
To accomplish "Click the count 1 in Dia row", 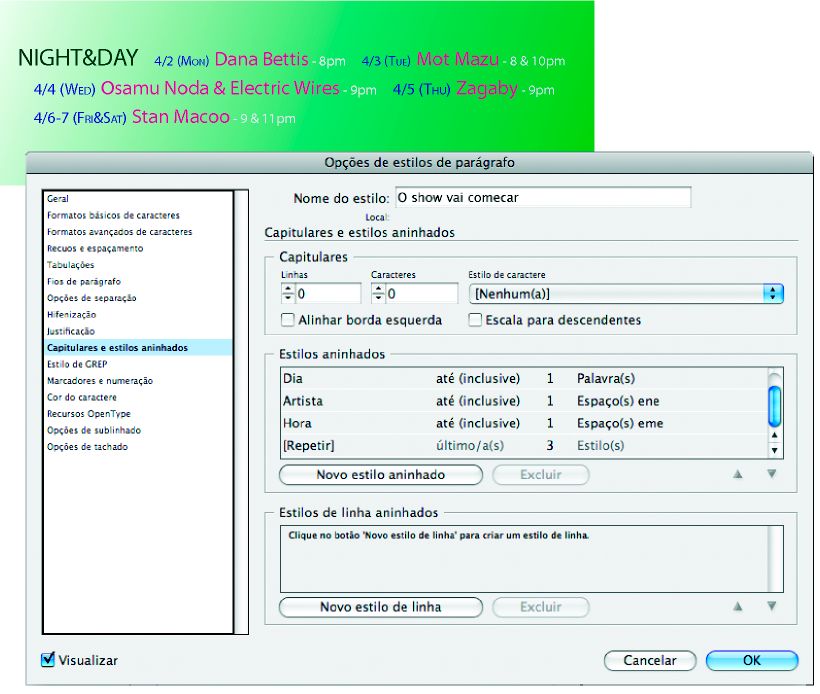I will (x=550, y=379).
